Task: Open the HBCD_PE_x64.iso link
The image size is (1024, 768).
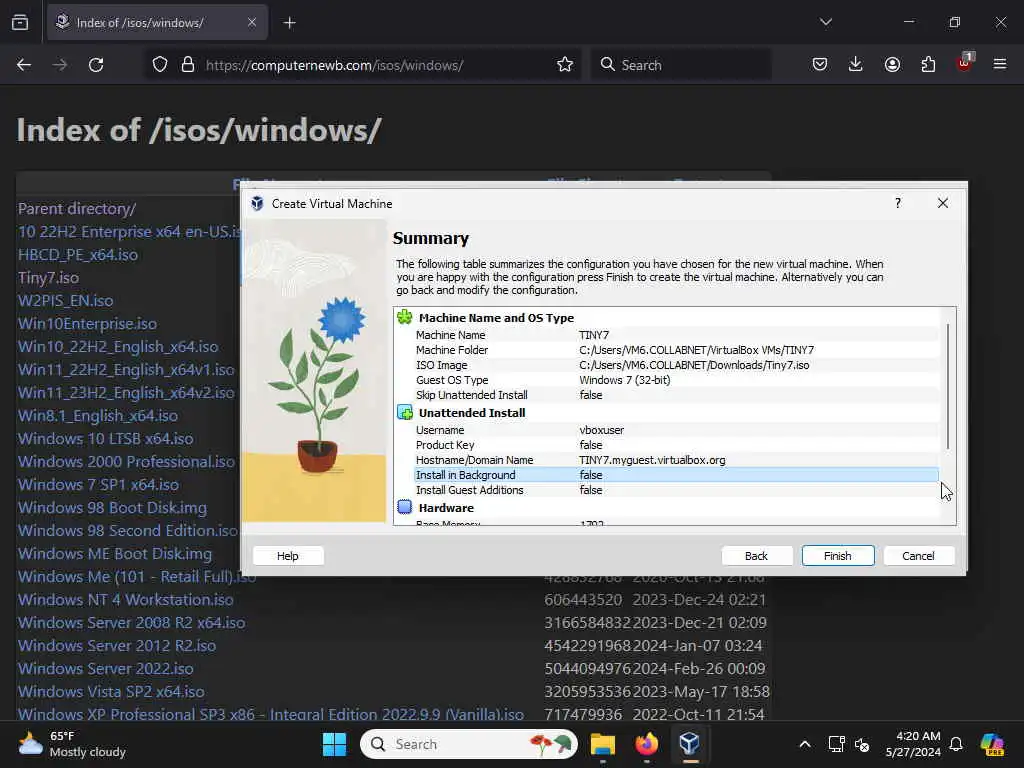Action: tap(78, 255)
